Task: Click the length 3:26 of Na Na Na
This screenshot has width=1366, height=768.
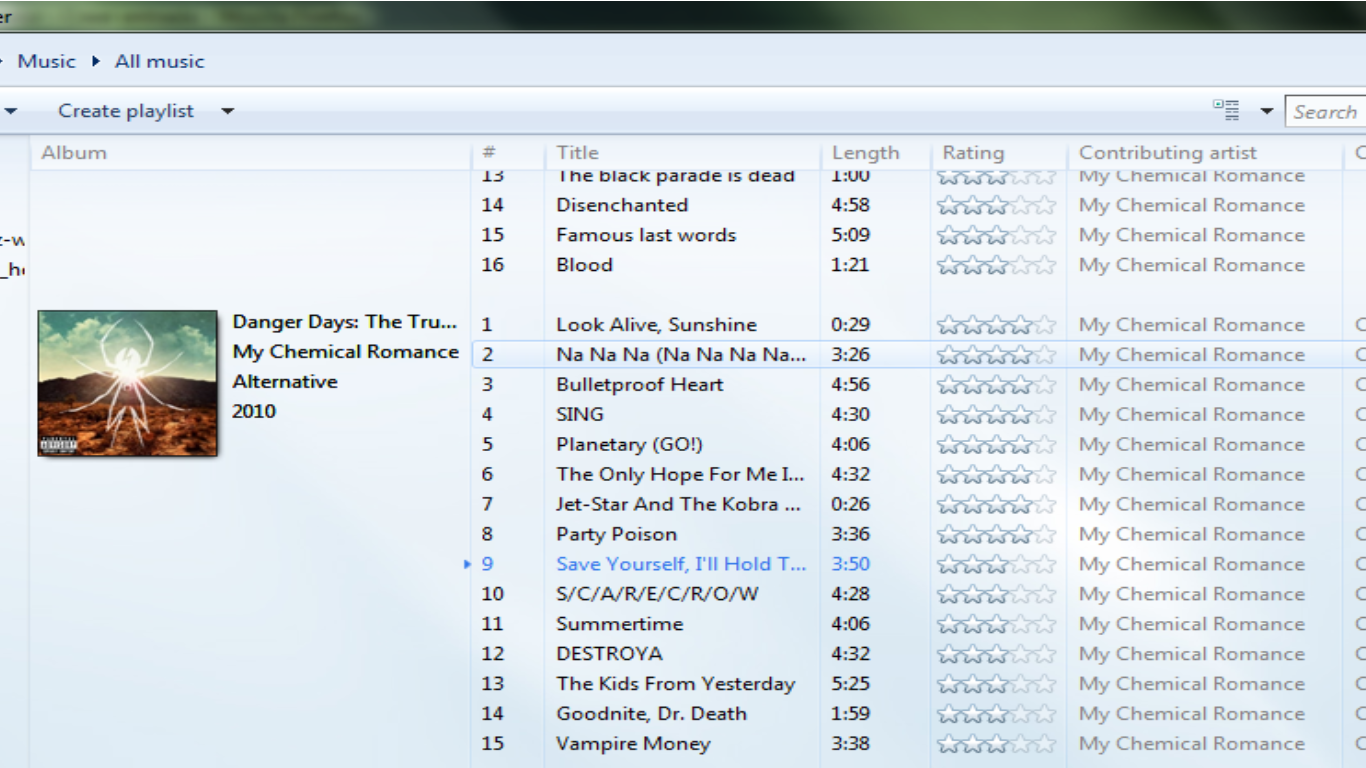Action: coord(850,355)
